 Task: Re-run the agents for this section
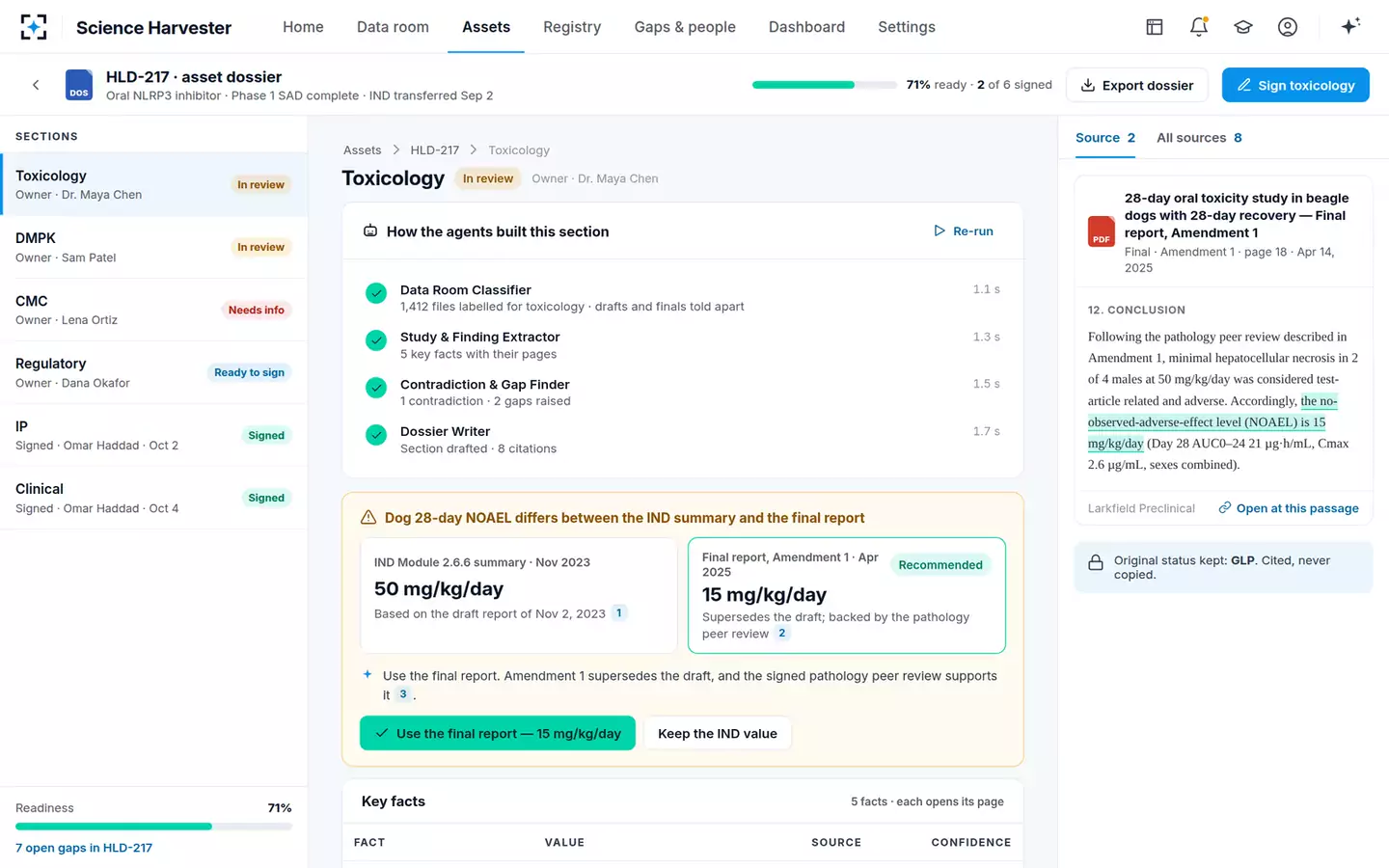964,231
